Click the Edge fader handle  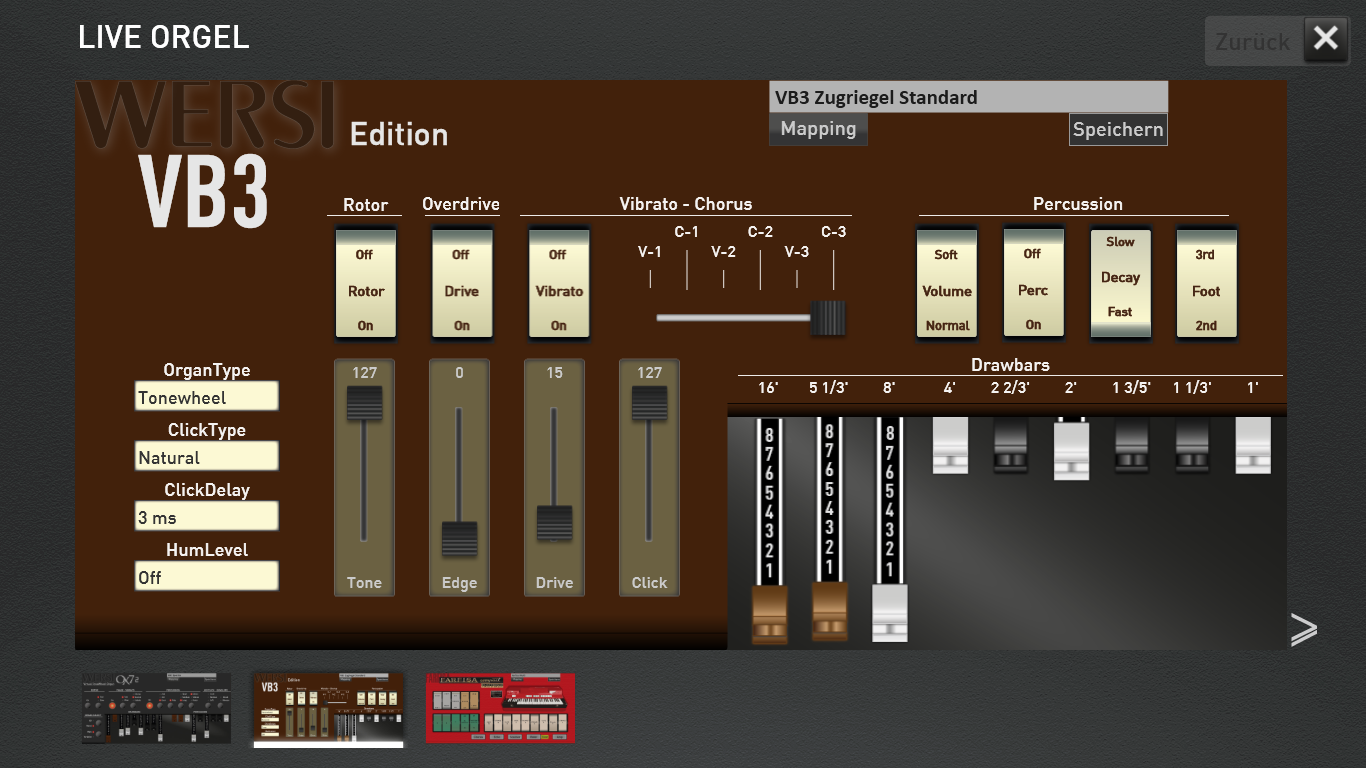(460, 539)
